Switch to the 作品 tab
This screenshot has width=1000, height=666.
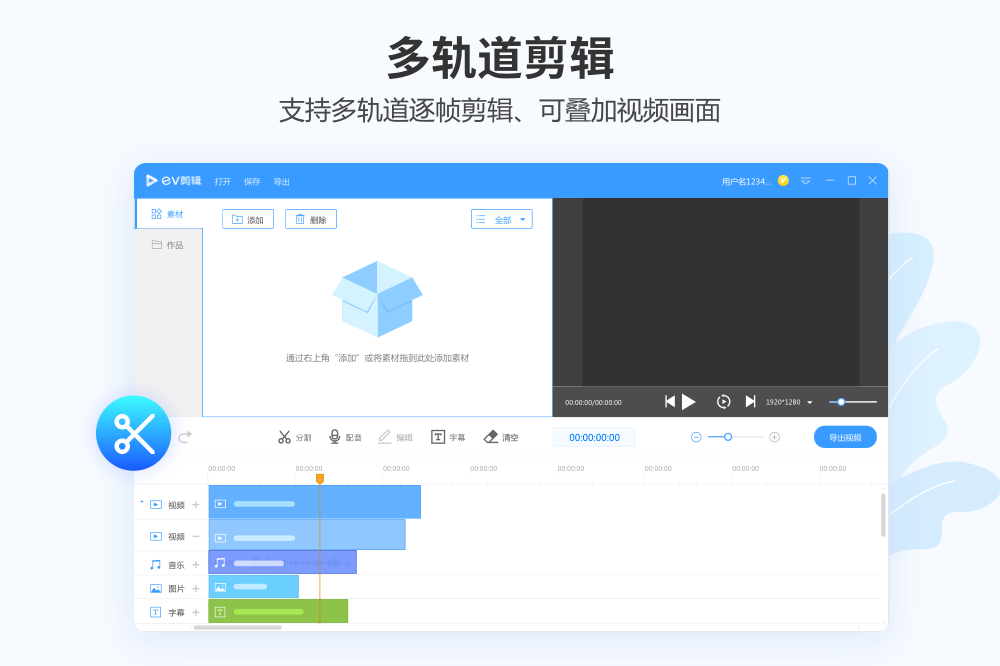click(x=168, y=245)
